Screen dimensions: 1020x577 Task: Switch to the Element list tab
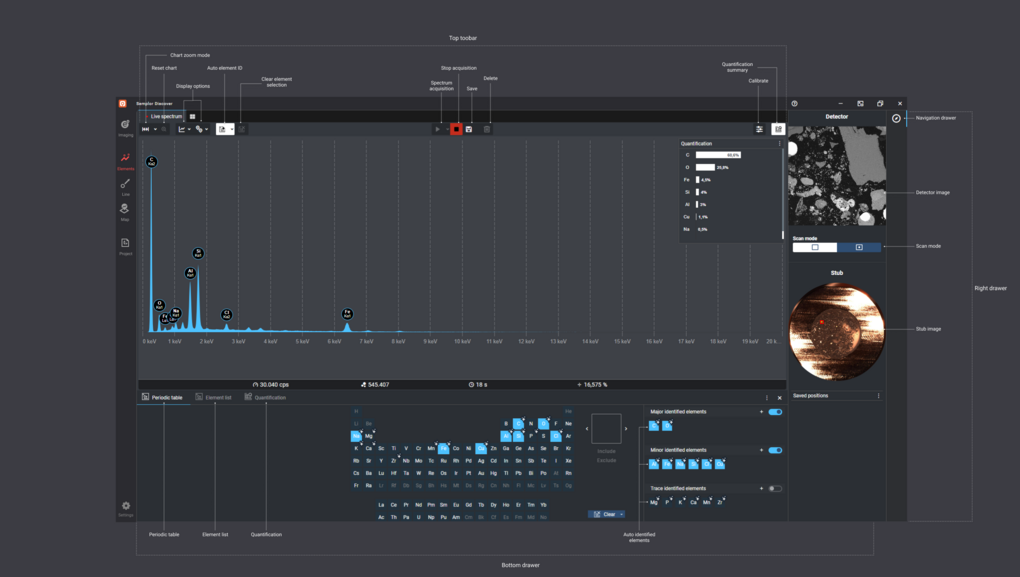click(213, 397)
